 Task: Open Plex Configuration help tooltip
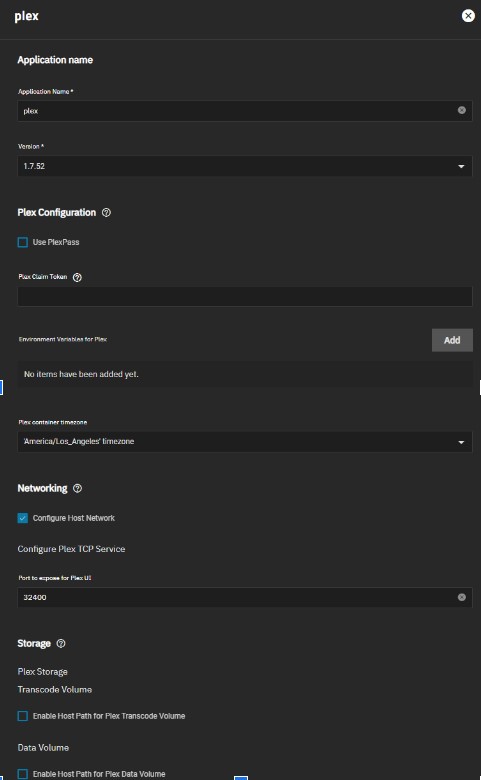pyautogui.click(x=106, y=212)
